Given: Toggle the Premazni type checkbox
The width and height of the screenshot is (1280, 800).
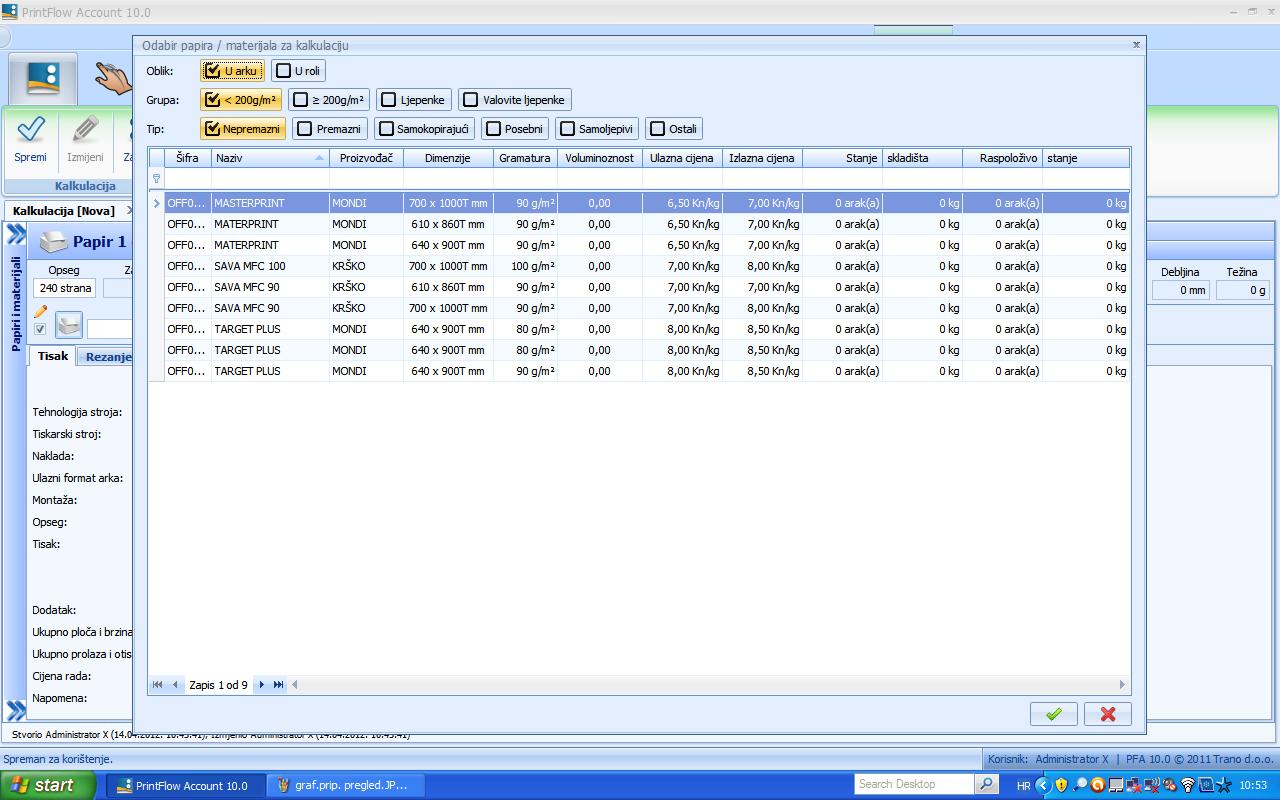Looking at the screenshot, I should tap(329, 129).
